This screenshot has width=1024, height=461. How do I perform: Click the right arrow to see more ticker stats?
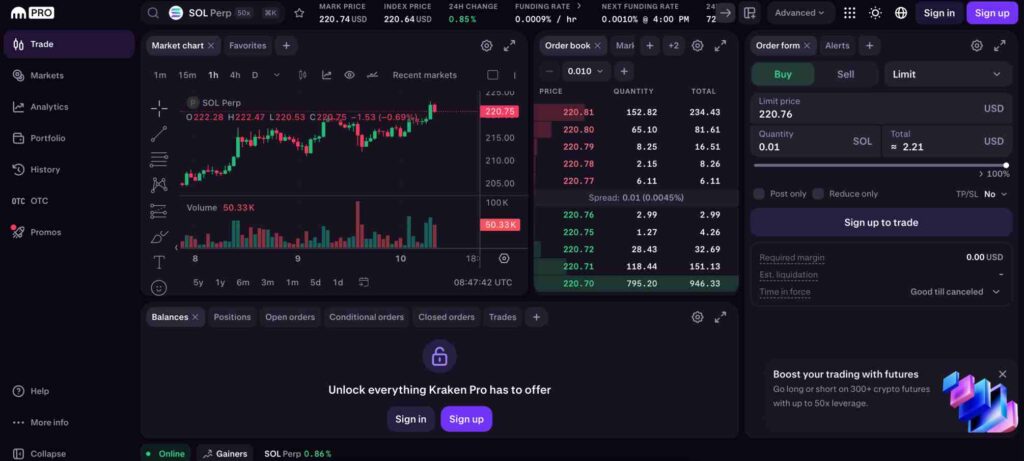point(726,13)
